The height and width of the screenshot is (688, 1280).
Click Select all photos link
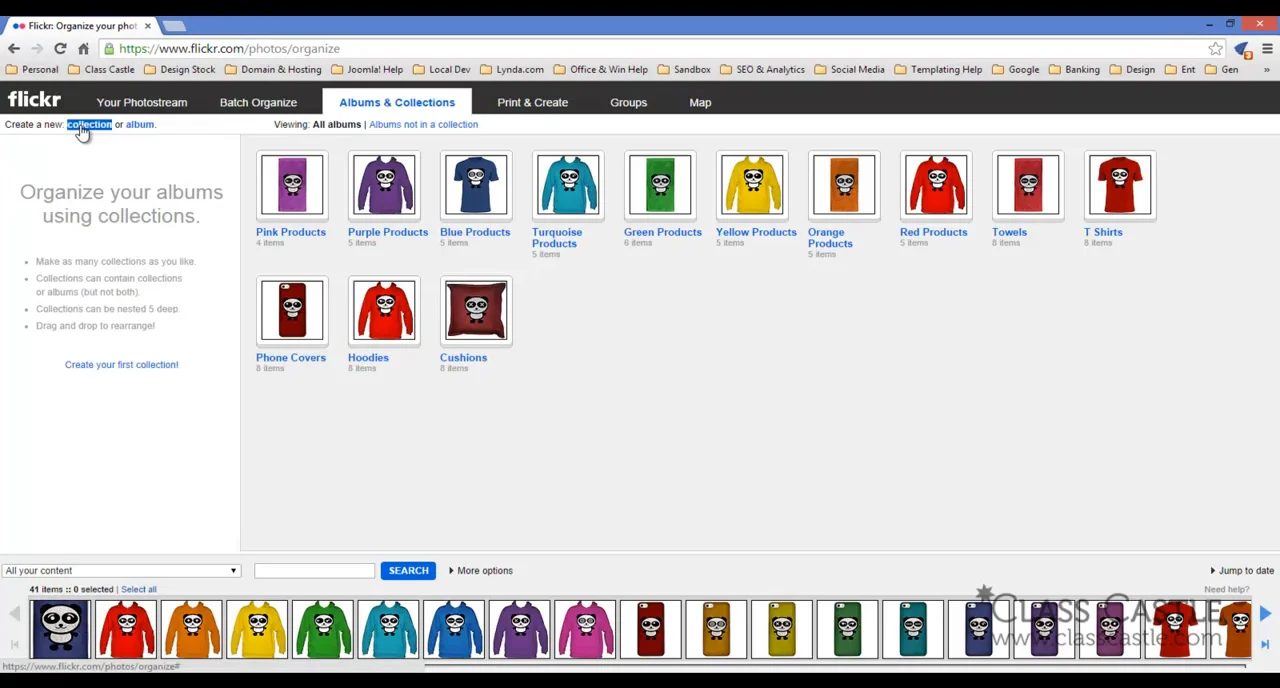tap(139, 589)
